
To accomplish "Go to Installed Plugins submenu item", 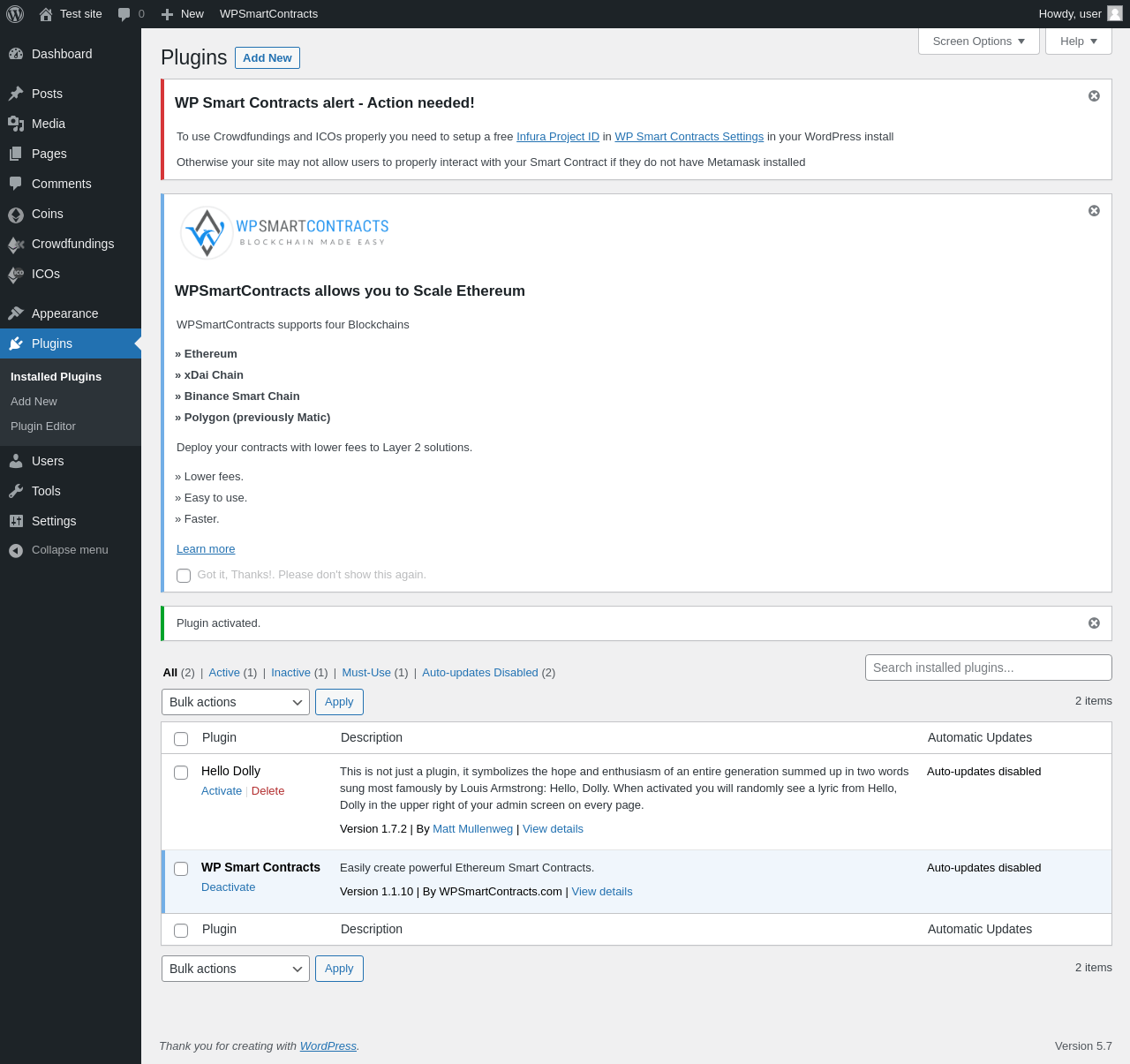I will 56,376.
